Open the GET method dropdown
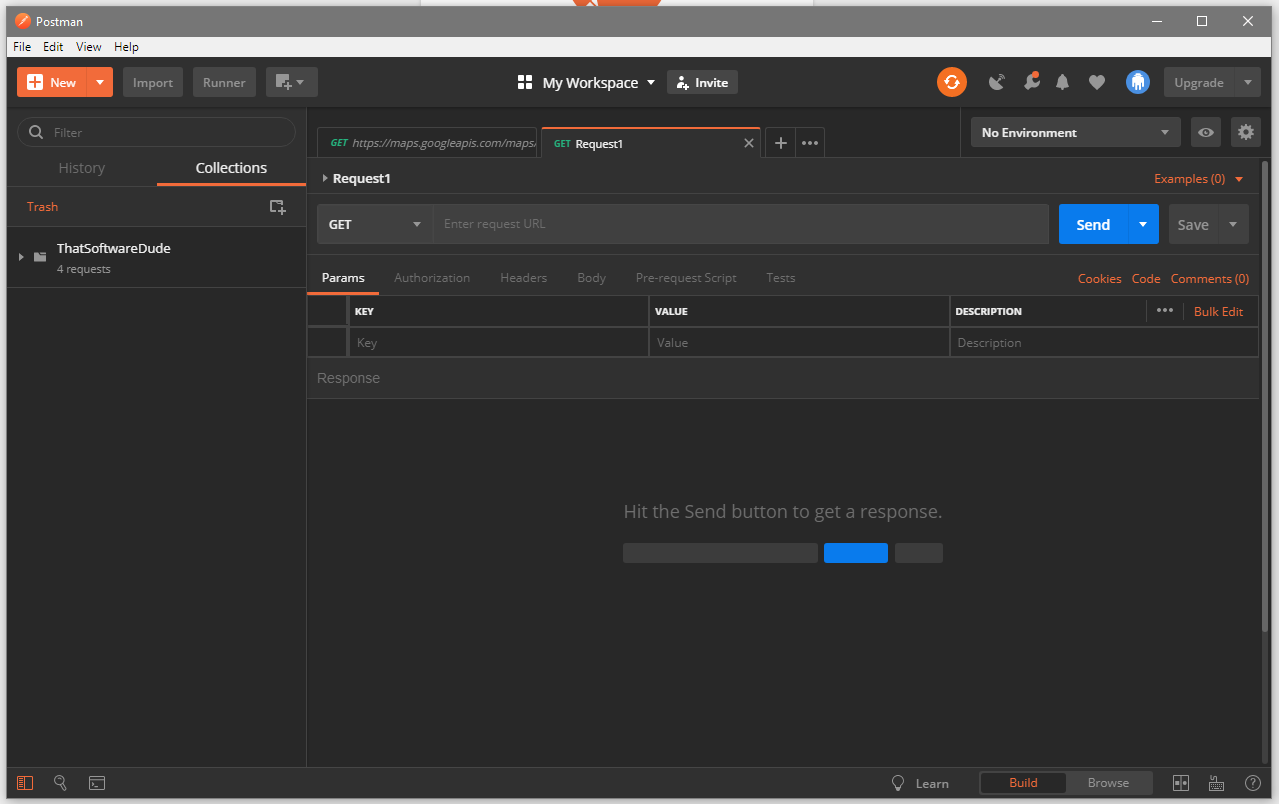 (375, 224)
